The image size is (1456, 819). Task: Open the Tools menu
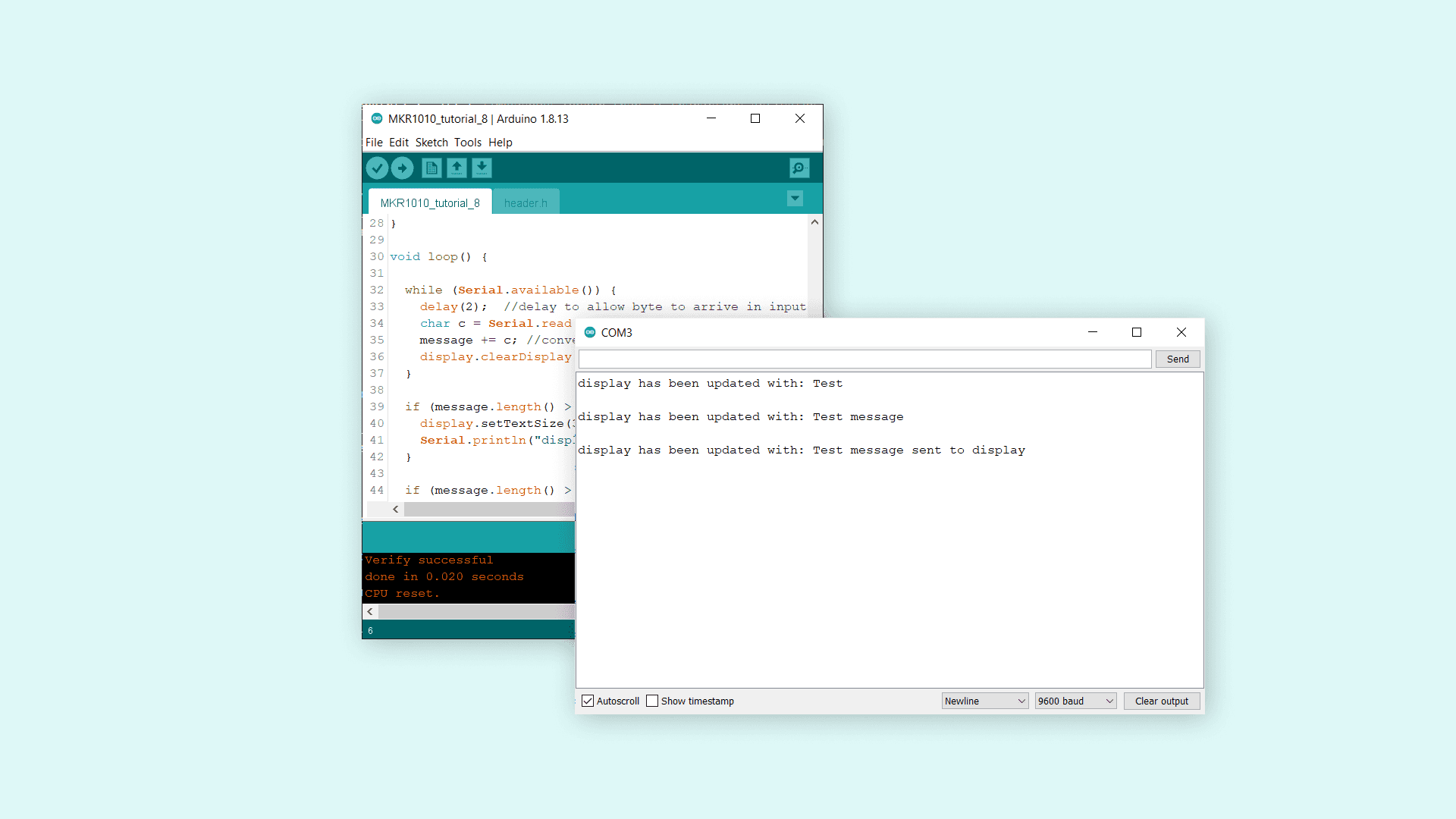click(x=467, y=143)
